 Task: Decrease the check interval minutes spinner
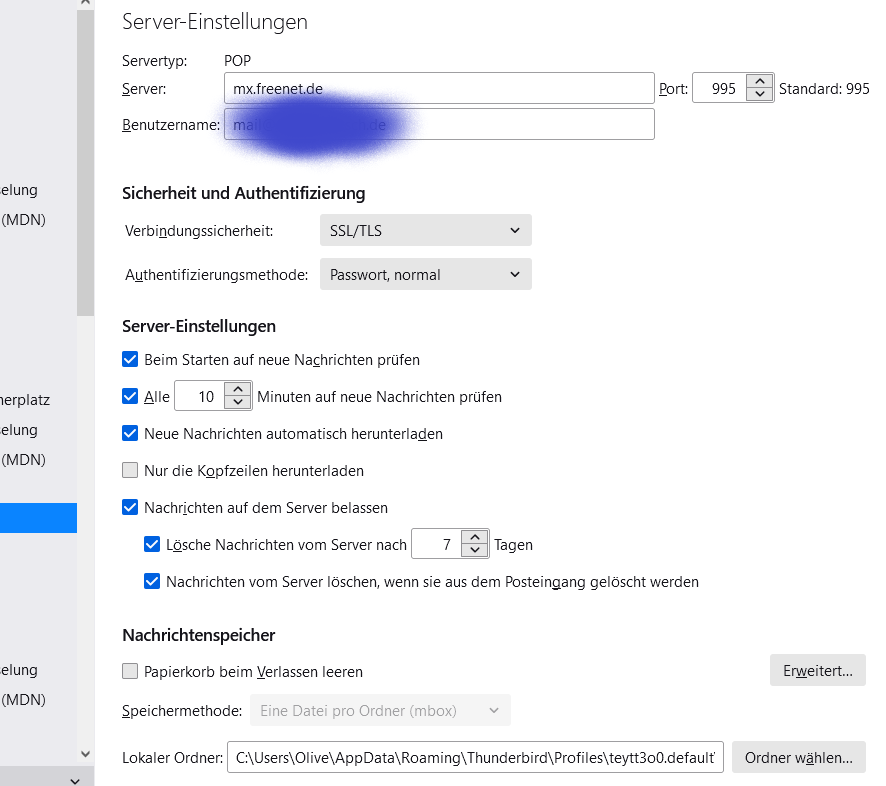click(237, 403)
